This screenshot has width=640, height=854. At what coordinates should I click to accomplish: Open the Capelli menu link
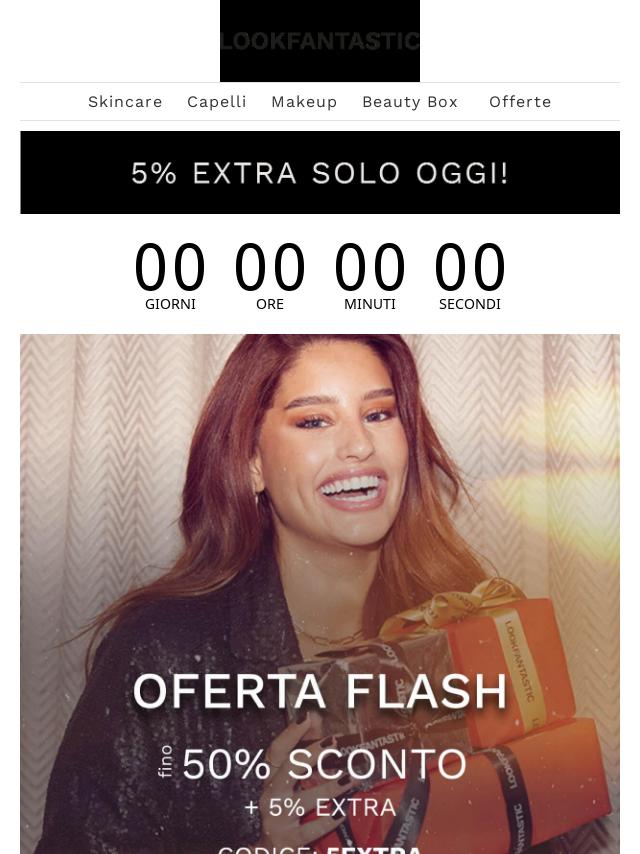[x=217, y=102]
